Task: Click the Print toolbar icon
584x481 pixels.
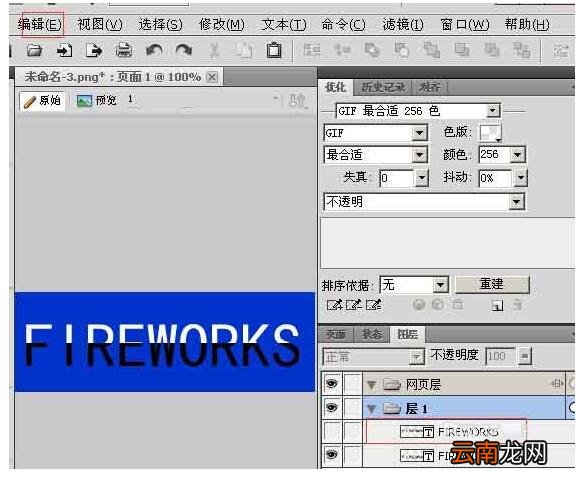Action: (124, 50)
